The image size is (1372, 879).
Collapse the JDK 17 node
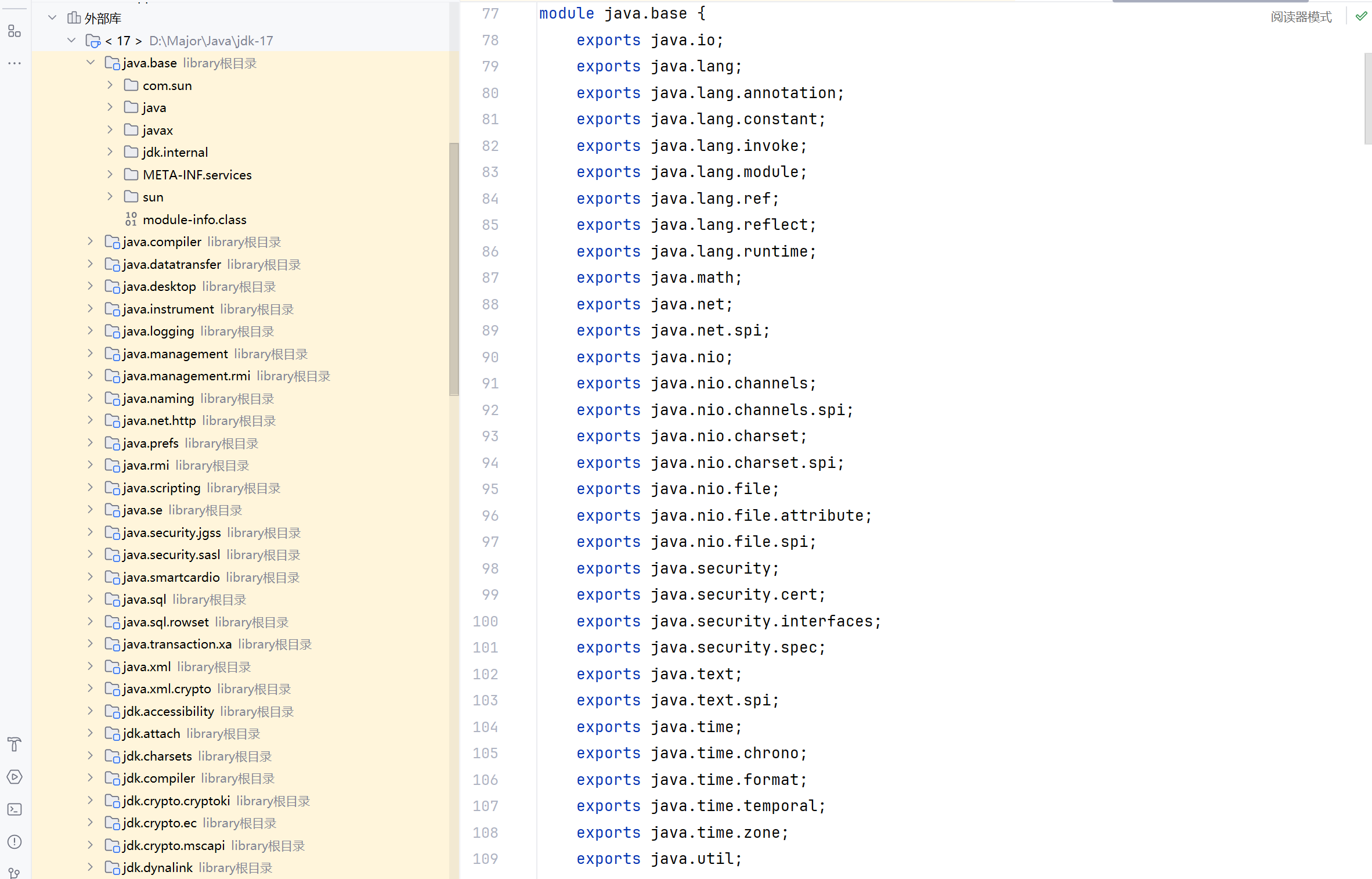click(x=71, y=41)
